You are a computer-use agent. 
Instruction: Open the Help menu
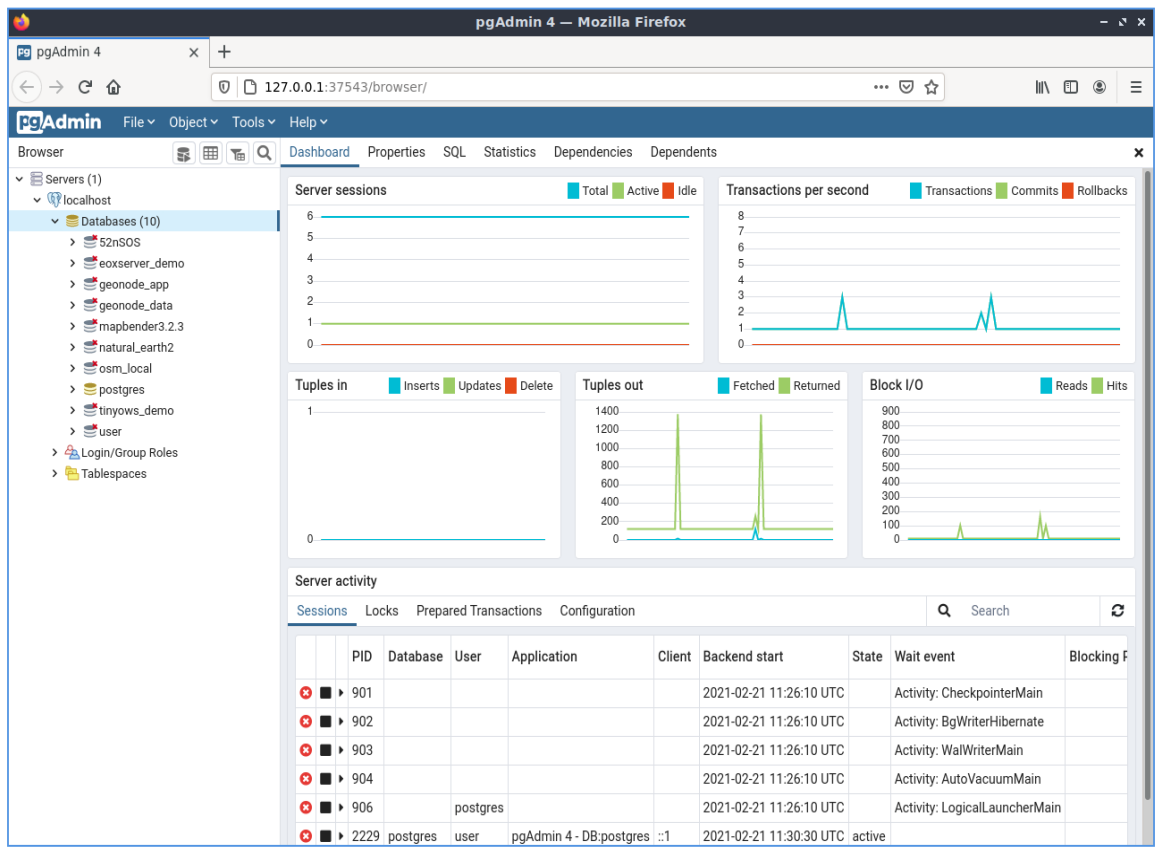tap(308, 122)
